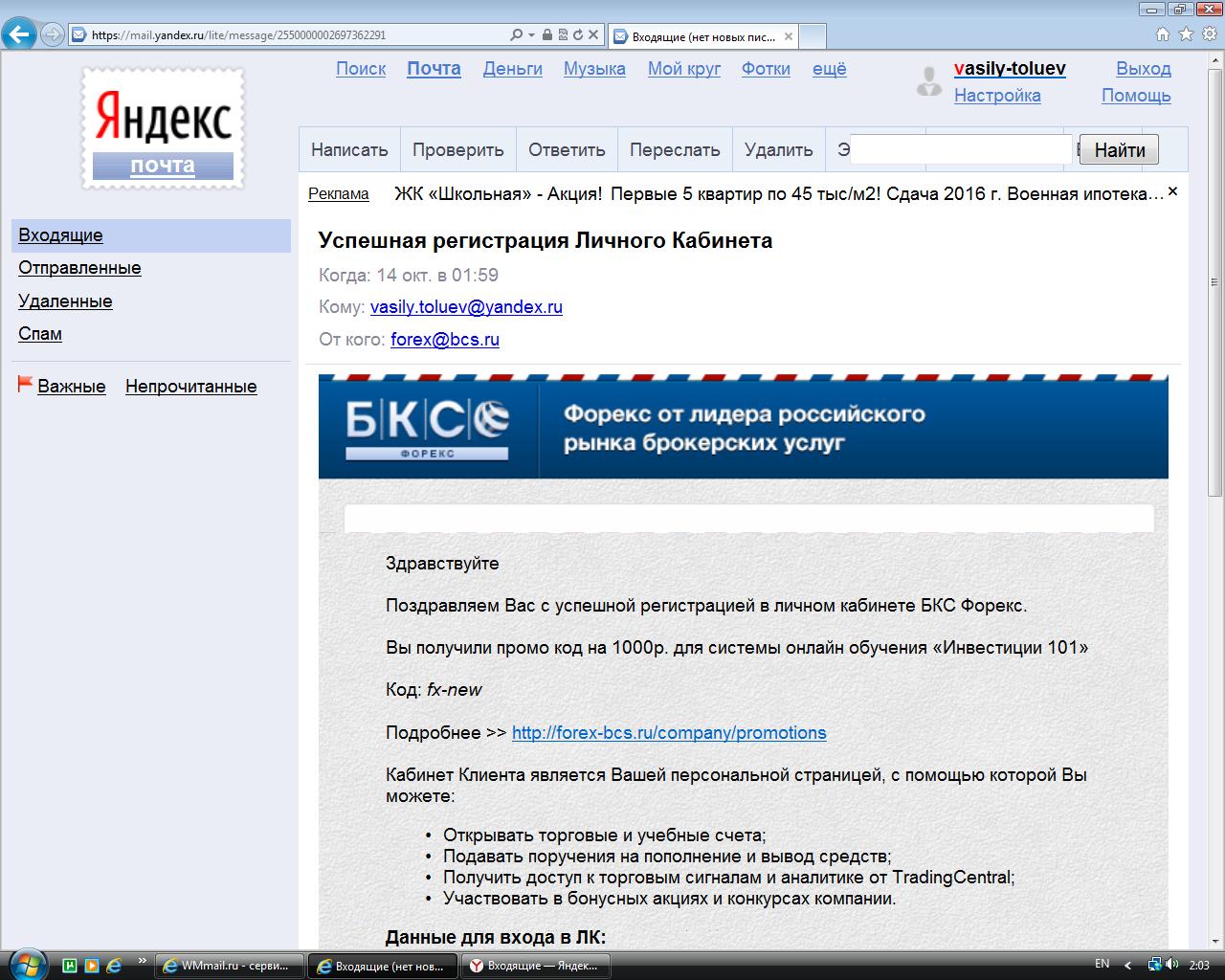Screen dimensions: 1225x980
Task: Open the Отправленные sent folder
Action: point(79,268)
